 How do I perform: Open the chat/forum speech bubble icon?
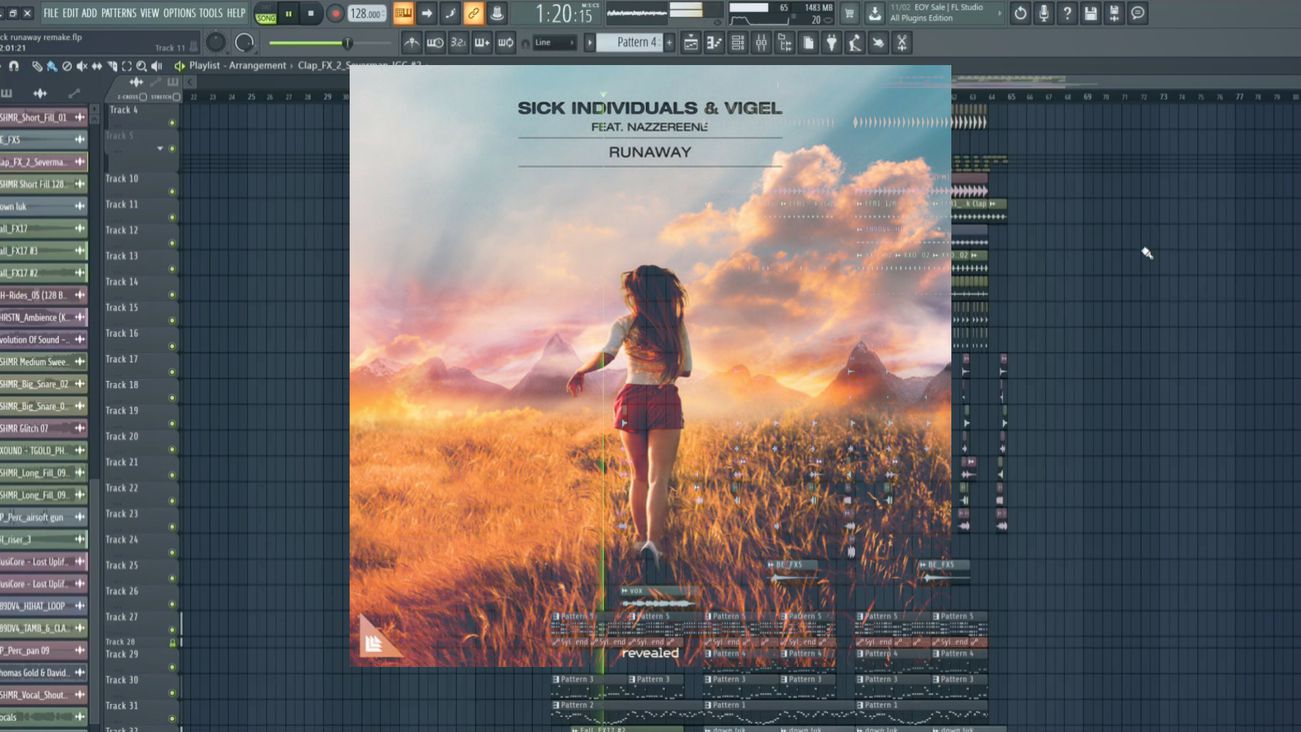[x=1138, y=13]
